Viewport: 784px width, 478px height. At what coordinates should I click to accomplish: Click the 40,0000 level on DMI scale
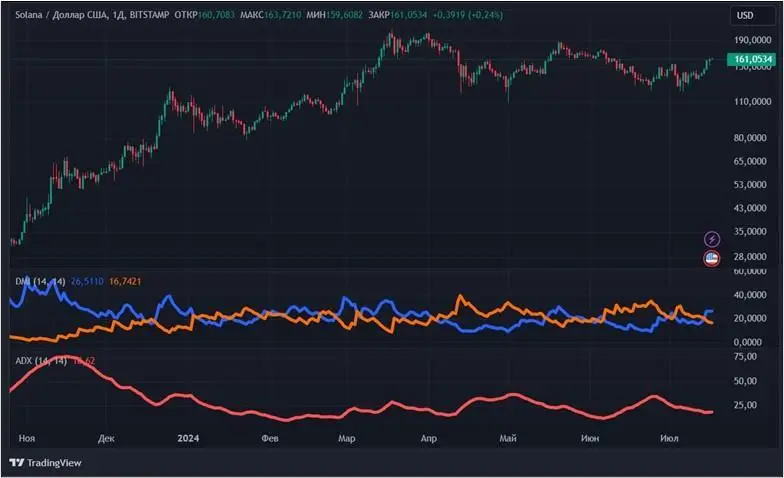coord(750,295)
